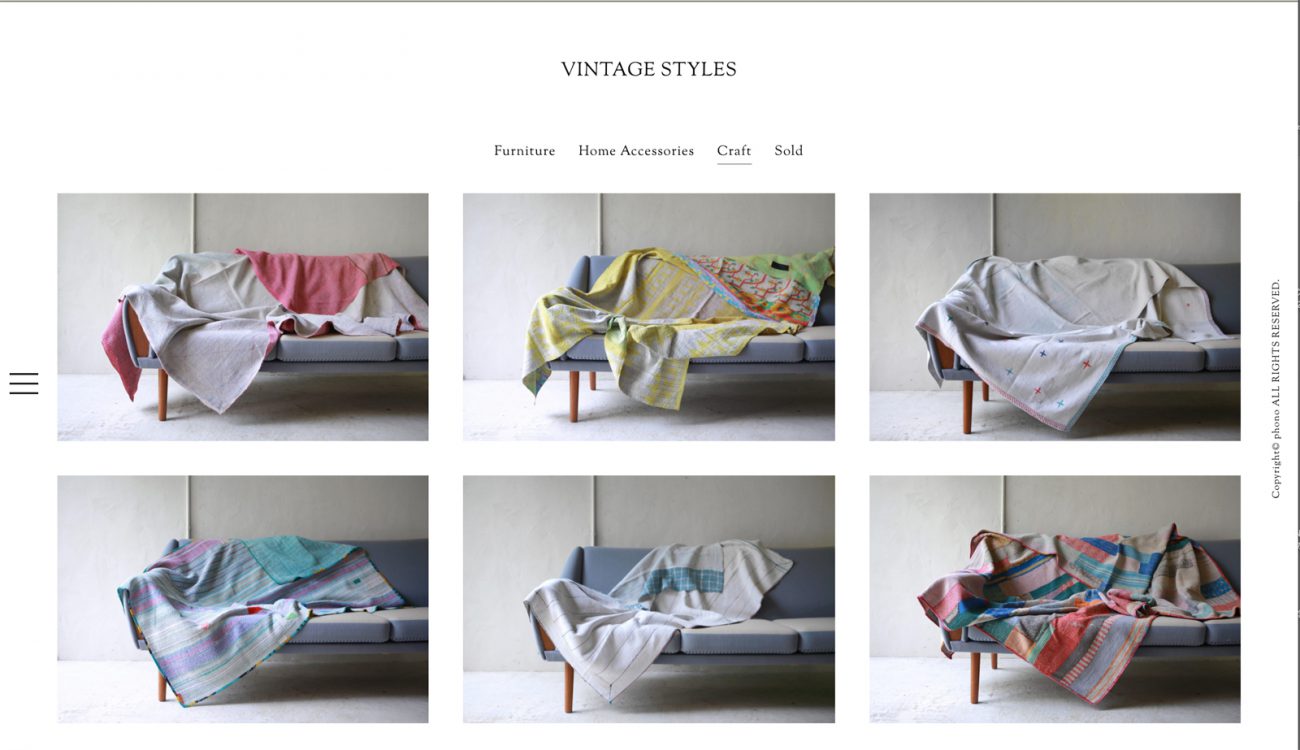Open the pink and beige quilt thumbnail

tap(243, 317)
